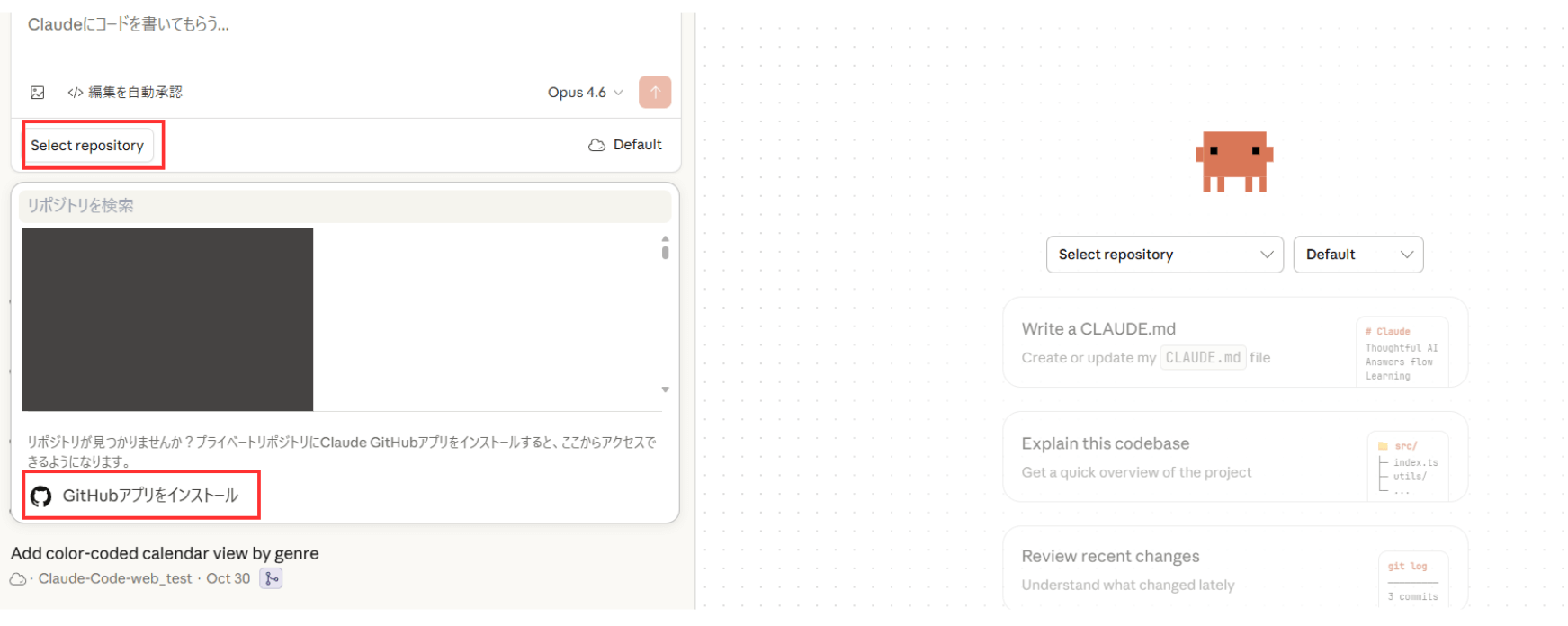Click the orange Claude pixel mascot
Viewport: 1568px width, 626px height.
[x=1234, y=162]
